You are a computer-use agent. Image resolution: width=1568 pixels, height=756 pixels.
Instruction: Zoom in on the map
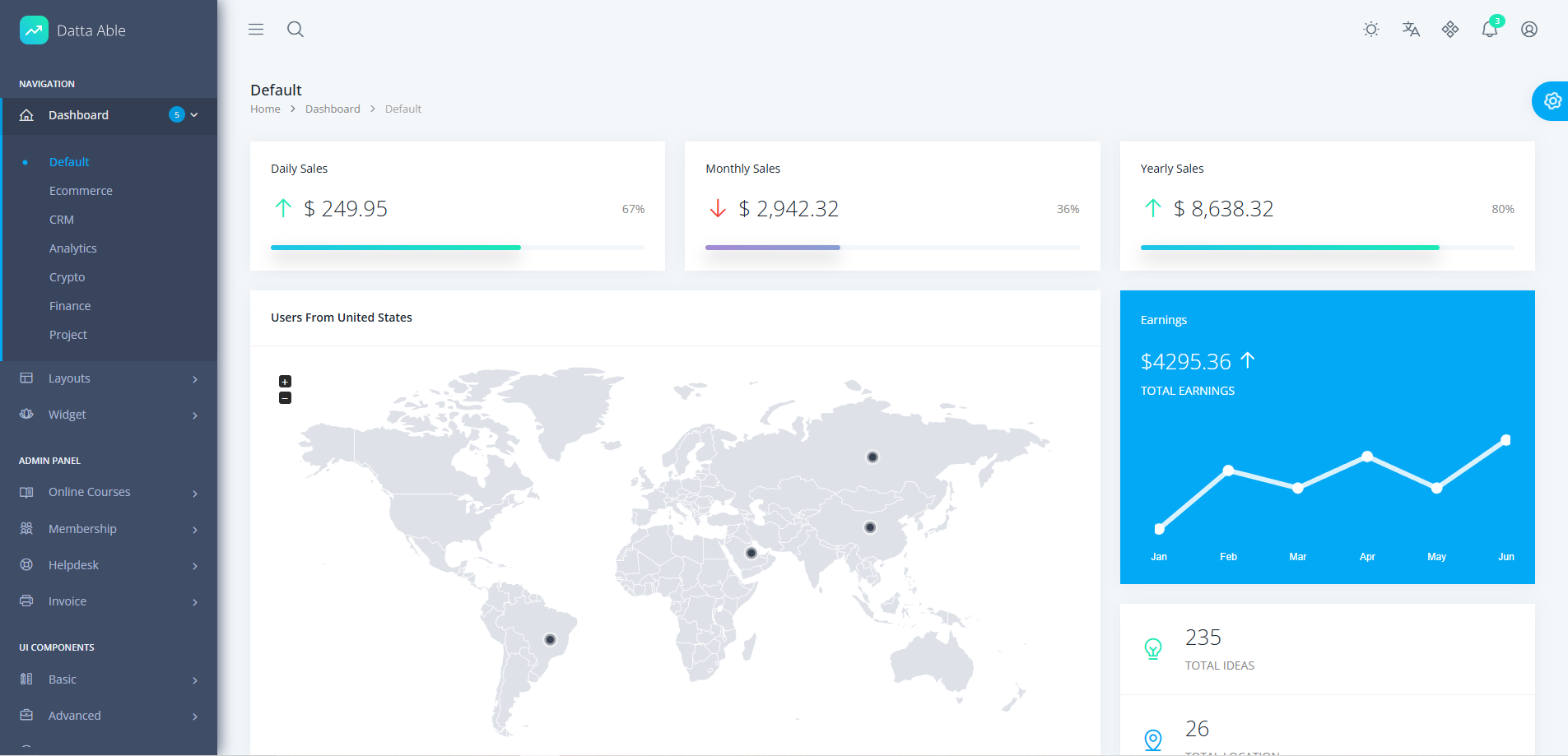click(x=285, y=382)
